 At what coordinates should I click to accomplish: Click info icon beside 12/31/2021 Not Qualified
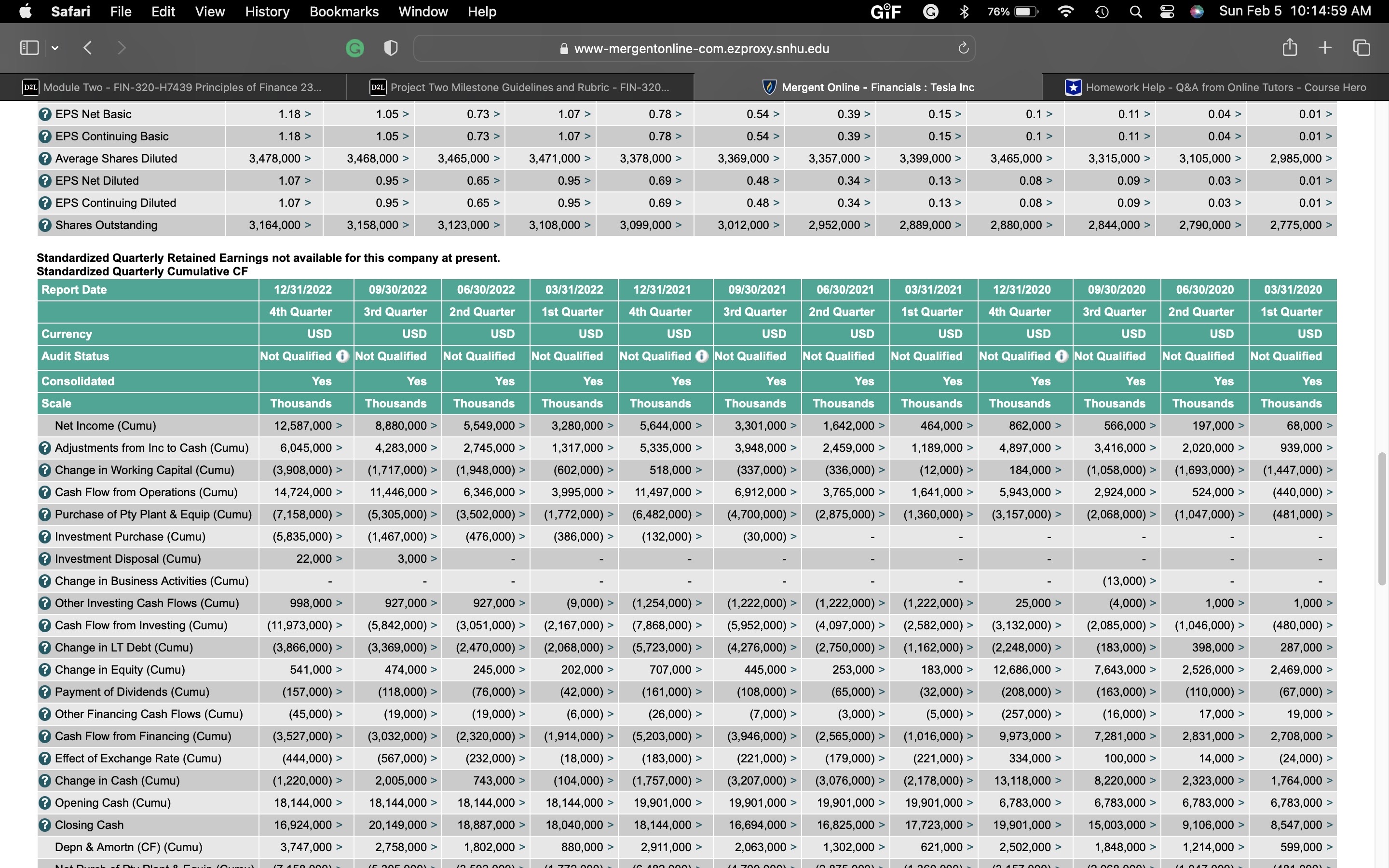702,356
